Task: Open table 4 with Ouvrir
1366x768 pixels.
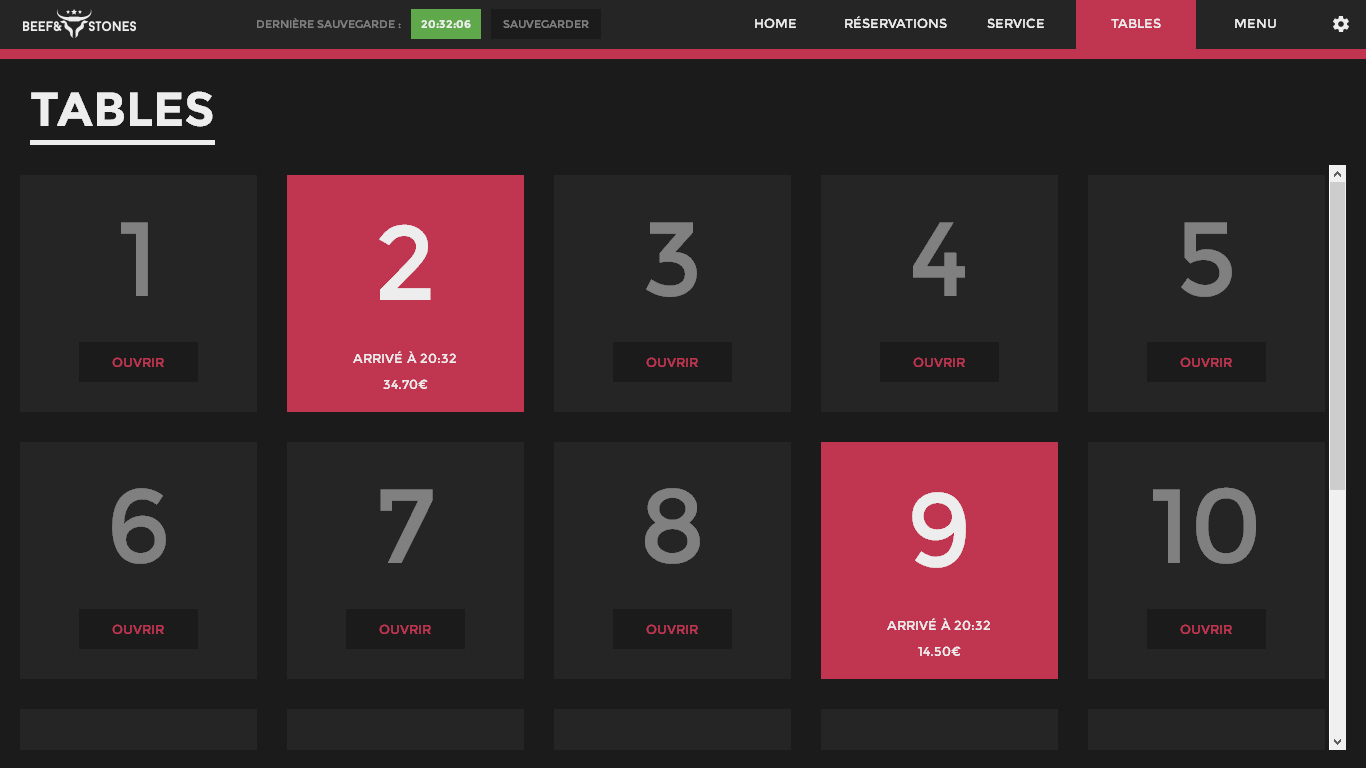Action: pos(939,362)
